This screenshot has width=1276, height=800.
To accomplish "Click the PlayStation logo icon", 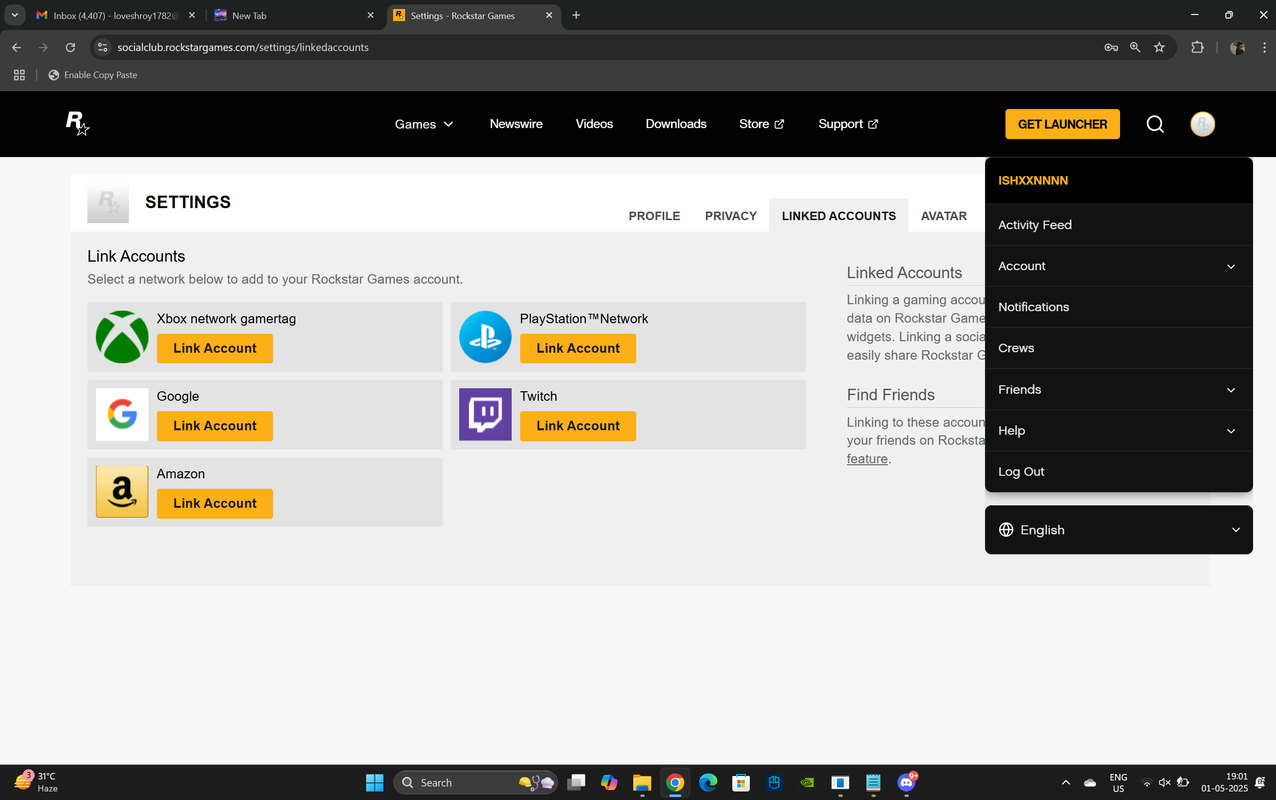I will pyautogui.click(x=485, y=337).
